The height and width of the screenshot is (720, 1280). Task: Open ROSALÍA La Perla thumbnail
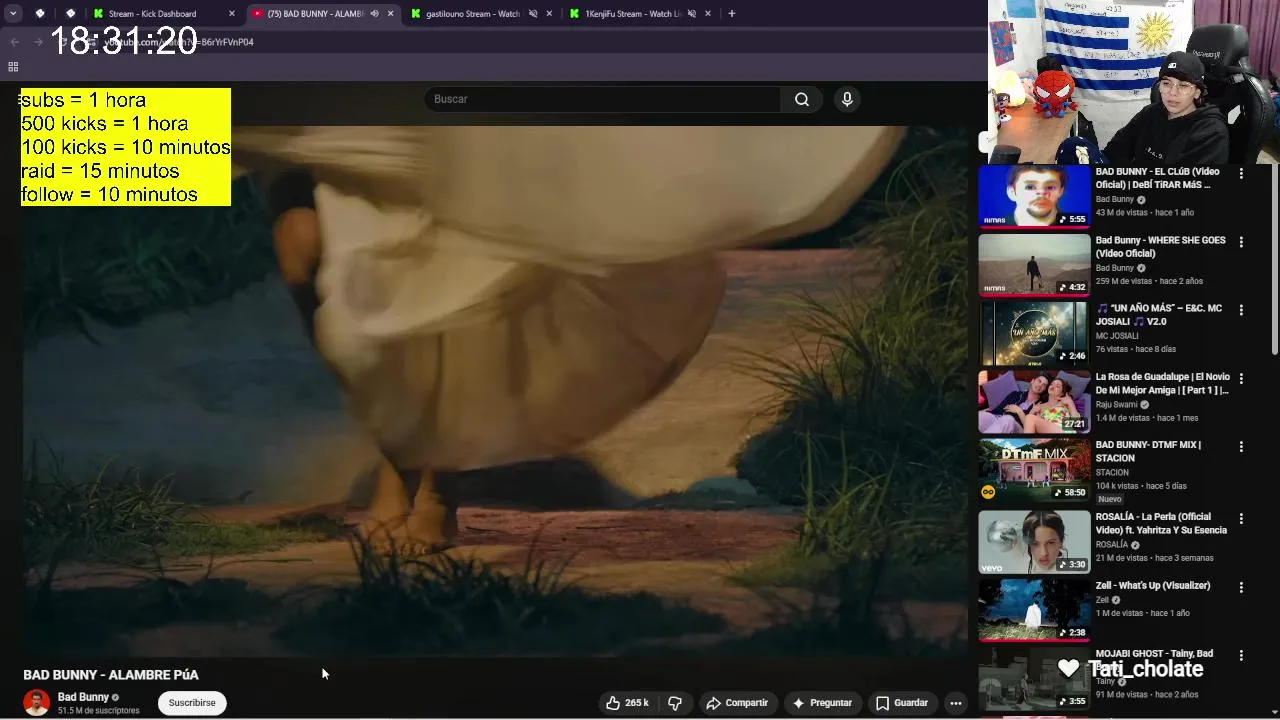click(1034, 542)
